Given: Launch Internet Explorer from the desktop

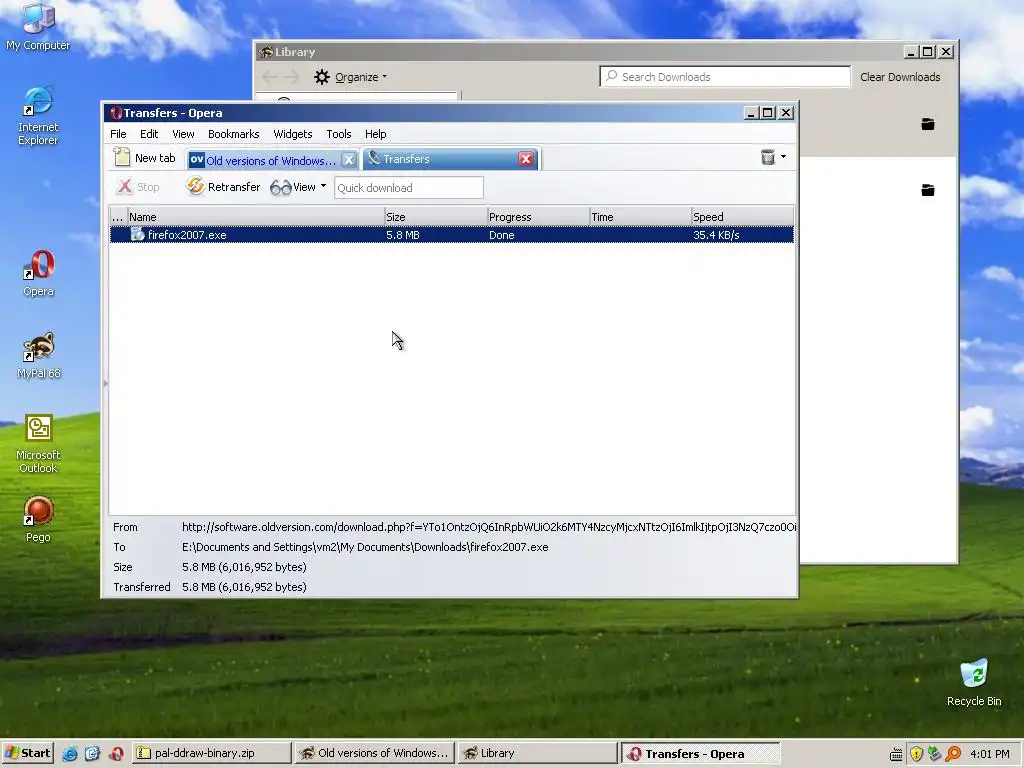Looking at the screenshot, I should click(38, 116).
